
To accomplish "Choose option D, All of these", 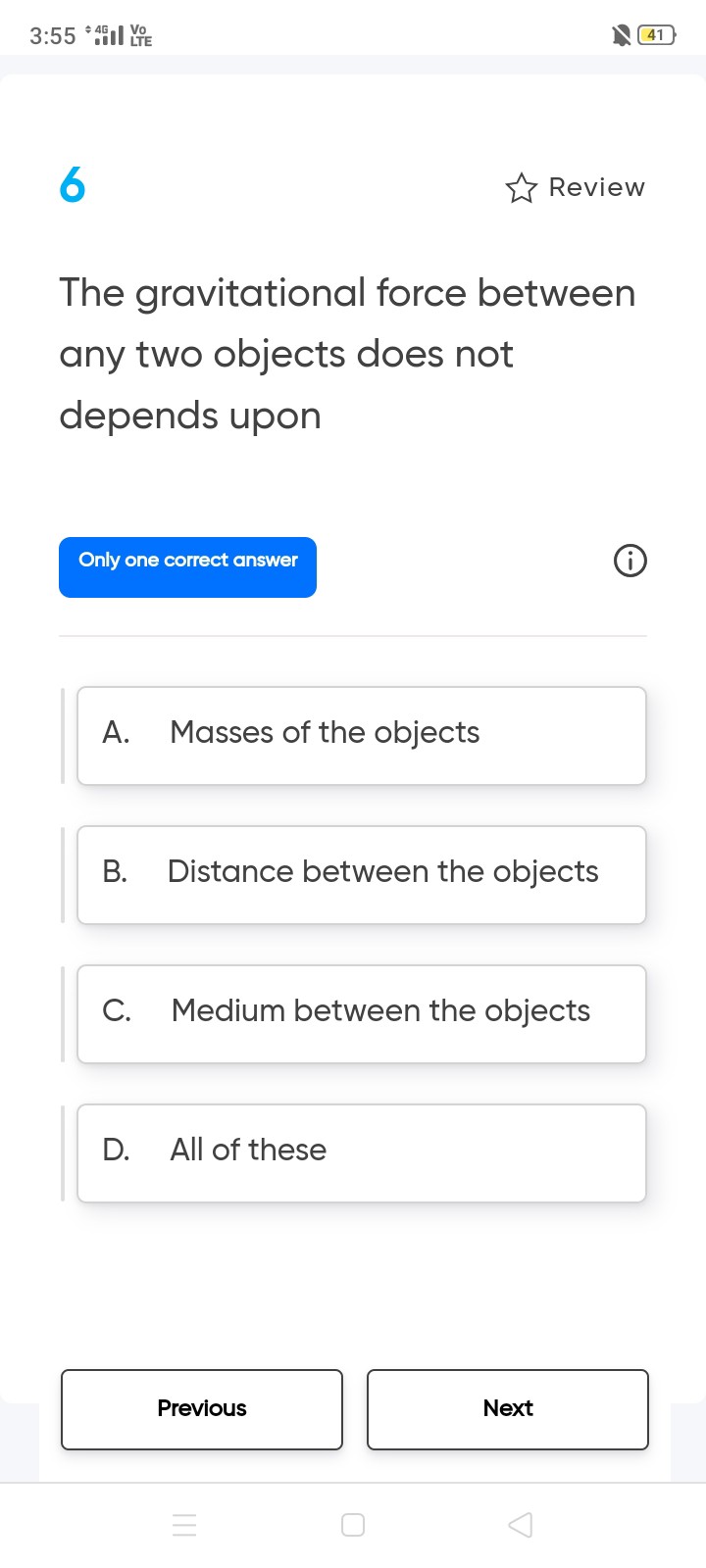I will tap(361, 1152).
